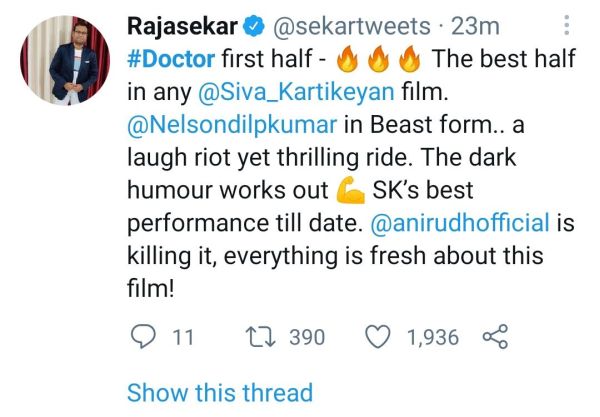600x417 pixels.
Task: Visit the @Siva_Kartikeyan mention
Action: point(293,93)
